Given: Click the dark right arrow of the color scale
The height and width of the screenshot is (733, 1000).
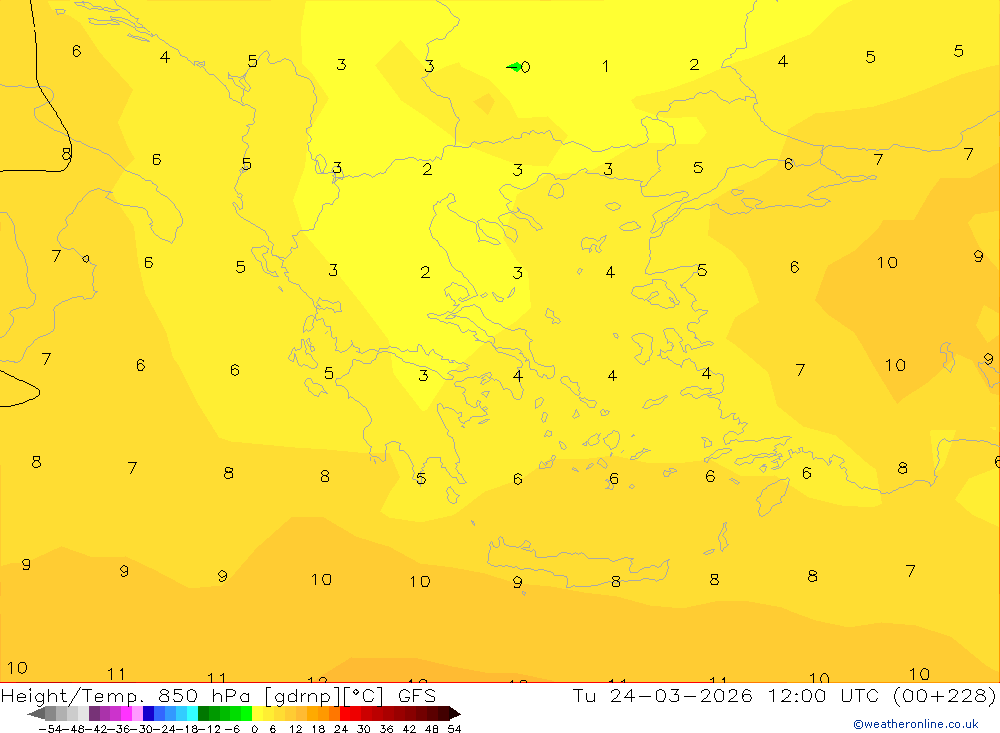Looking at the screenshot, I should pos(454,714).
